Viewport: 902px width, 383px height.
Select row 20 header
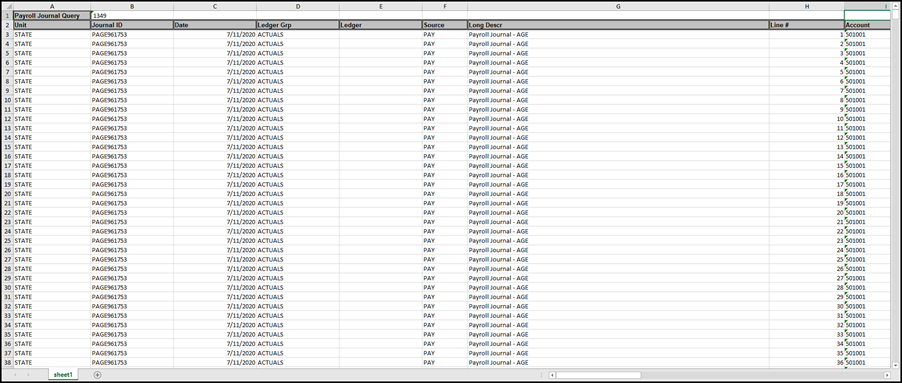click(x=8, y=194)
